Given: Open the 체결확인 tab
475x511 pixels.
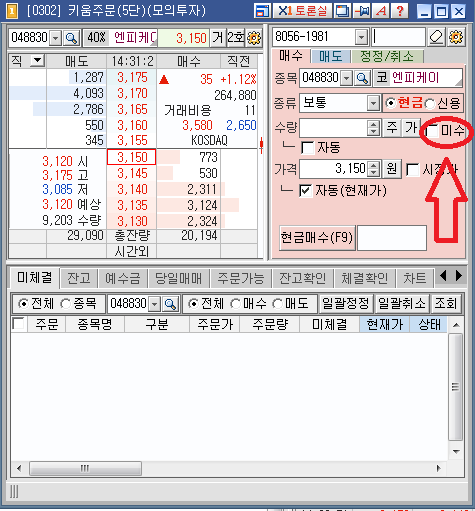Looking at the screenshot, I should tap(365, 278).
